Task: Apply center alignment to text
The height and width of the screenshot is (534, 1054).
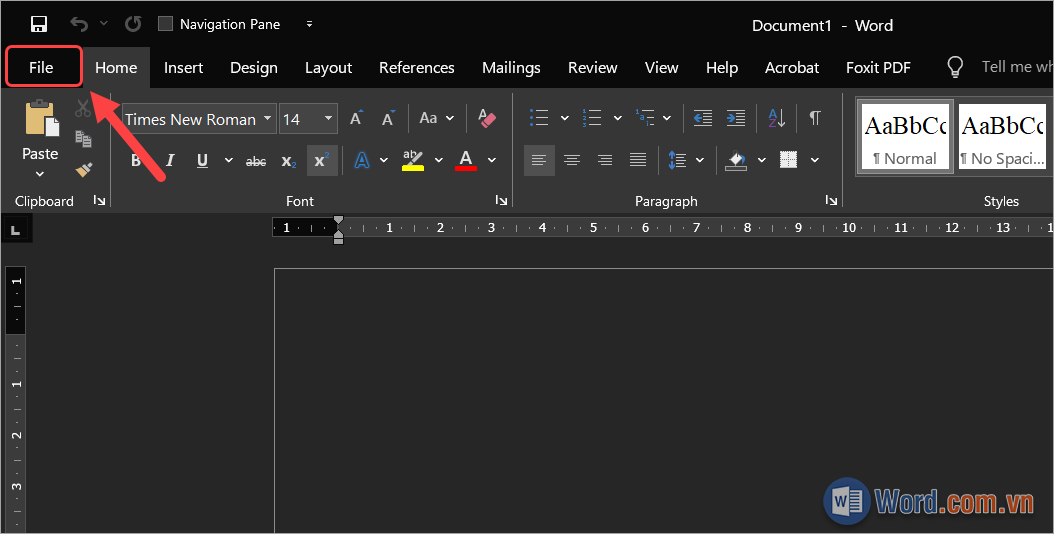Action: click(x=572, y=160)
